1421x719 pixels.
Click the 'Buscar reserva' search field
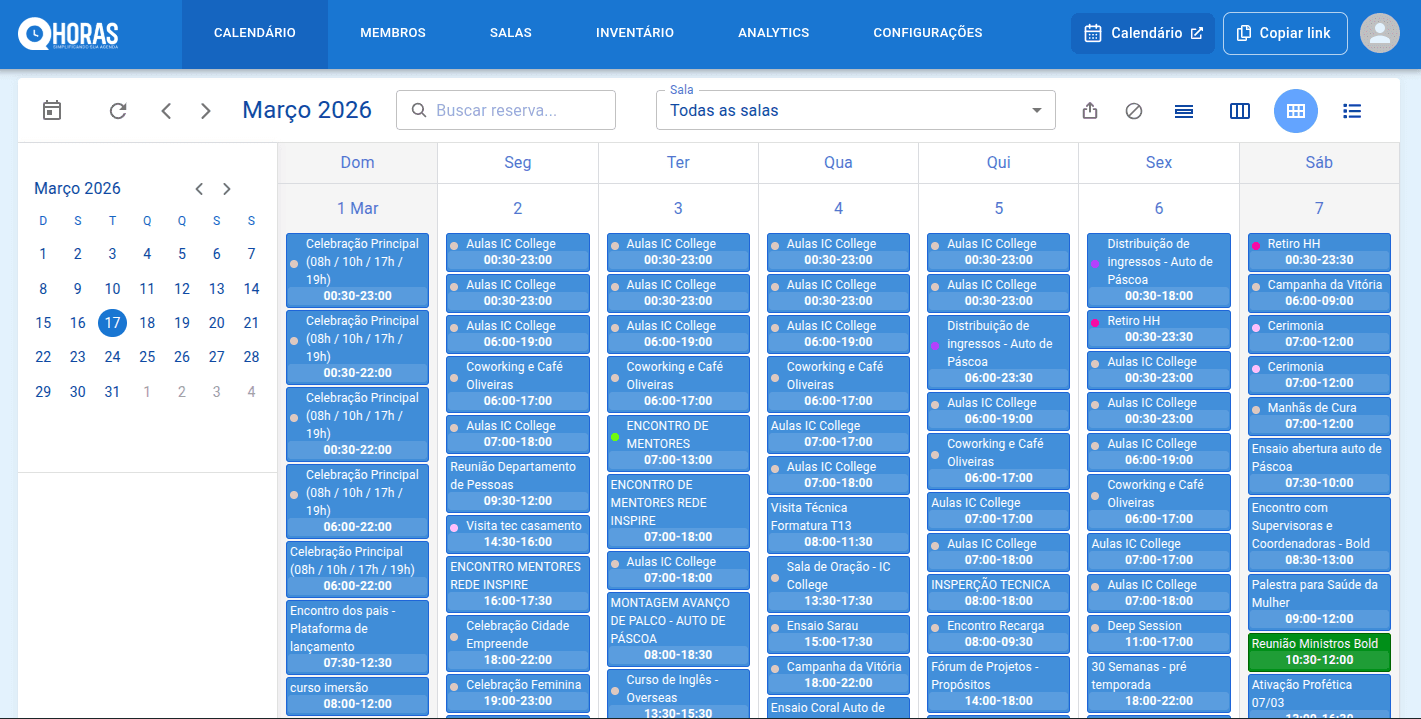[505, 110]
